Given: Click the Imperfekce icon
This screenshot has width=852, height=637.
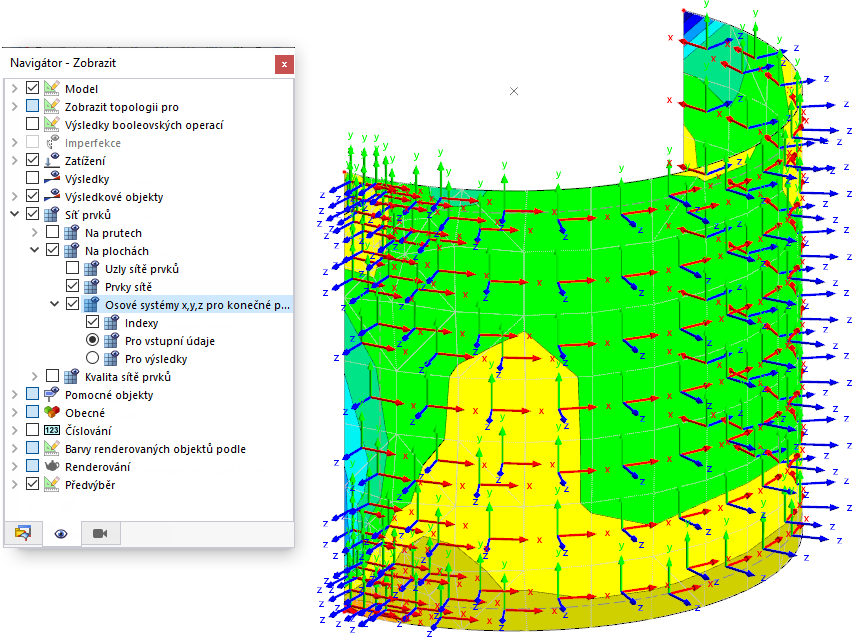Looking at the screenshot, I should [x=52, y=143].
